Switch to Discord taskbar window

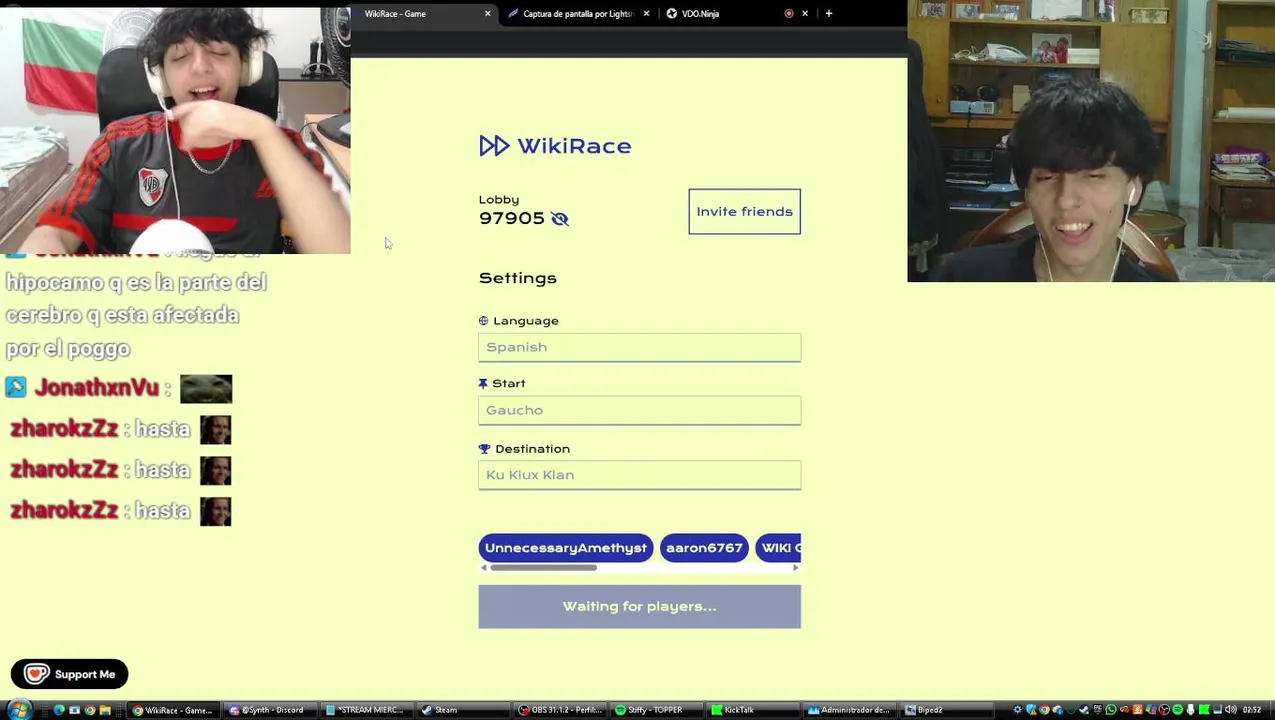click(269, 710)
